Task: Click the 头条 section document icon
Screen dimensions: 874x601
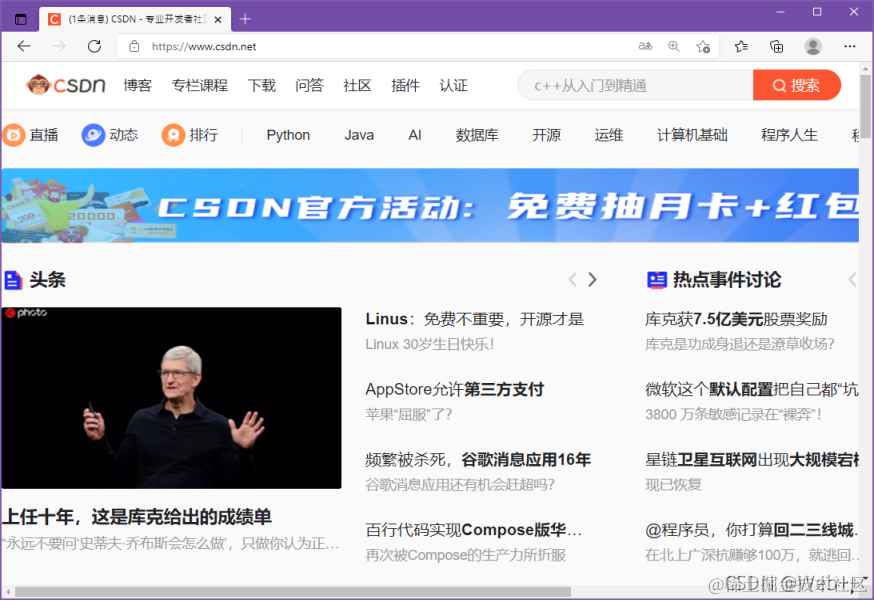Action: tap(13, 280)
